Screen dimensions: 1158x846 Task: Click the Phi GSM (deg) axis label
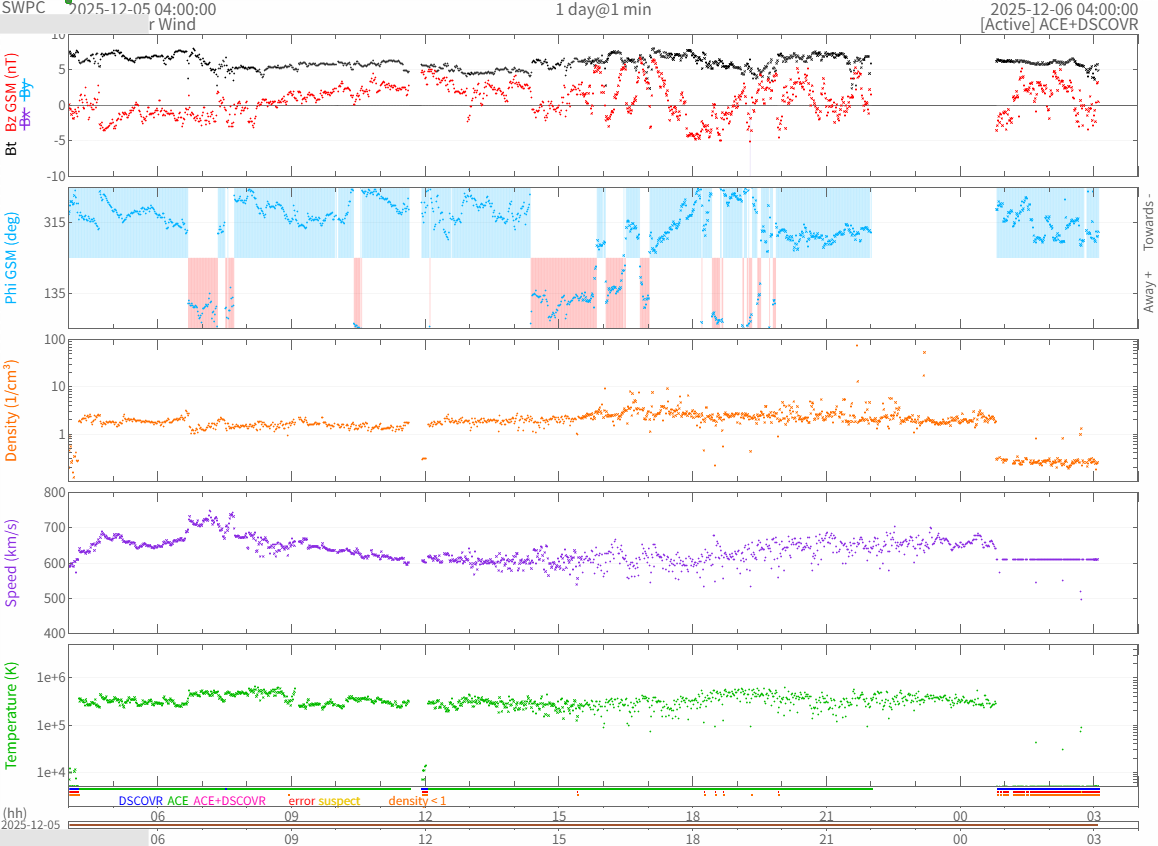[12, 258]
